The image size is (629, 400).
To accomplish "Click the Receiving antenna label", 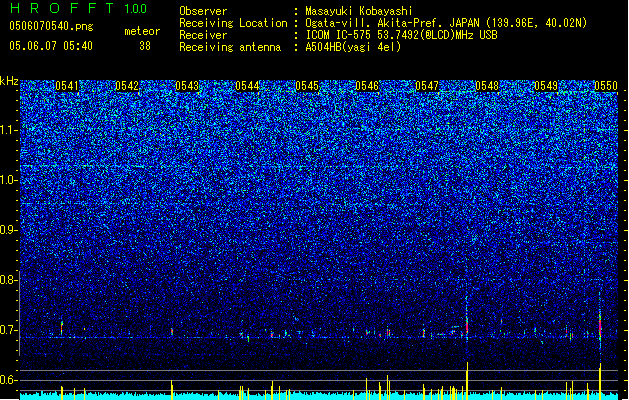I will [x=230, y=47].
